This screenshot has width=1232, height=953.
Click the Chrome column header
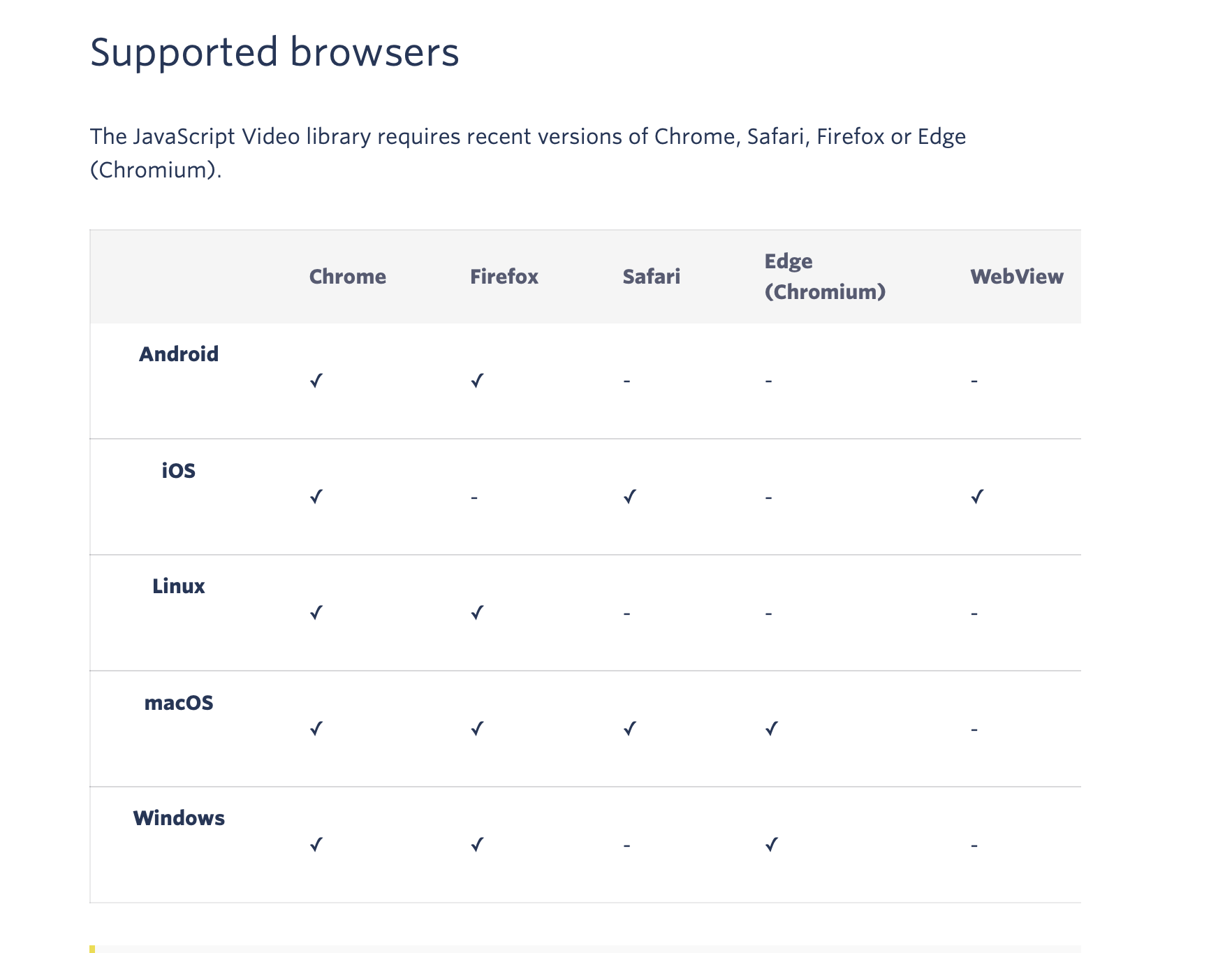[x=347, y=277]
